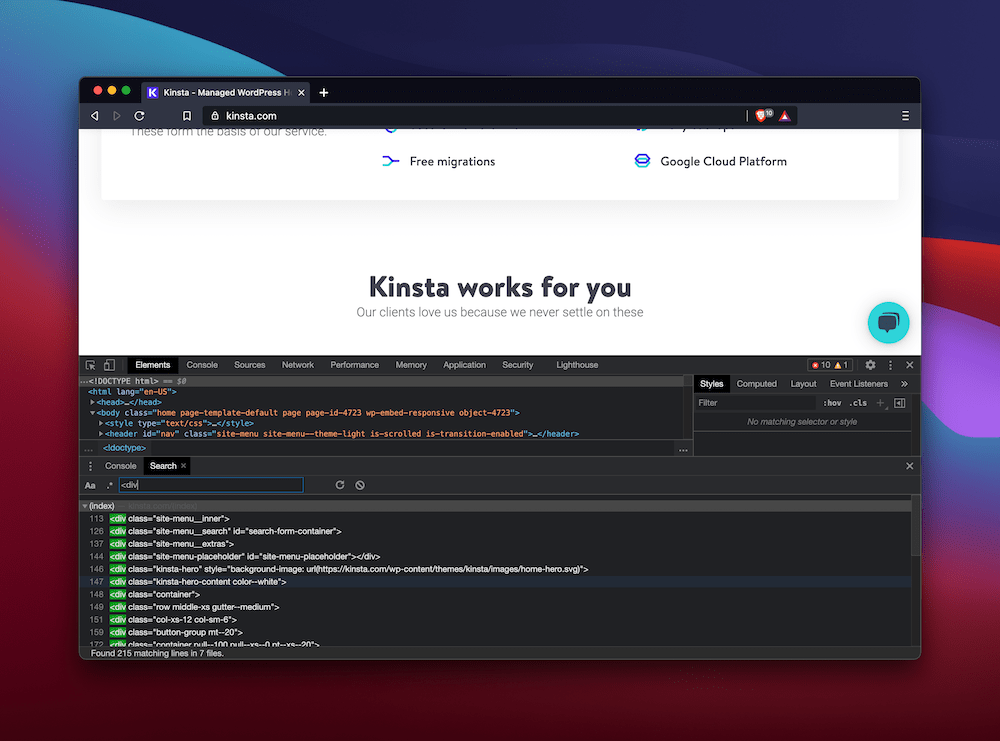Screen dimensions: 1000x741
Task: Show more Styles pane tabs chevron
Action: [x=904, y=384]
